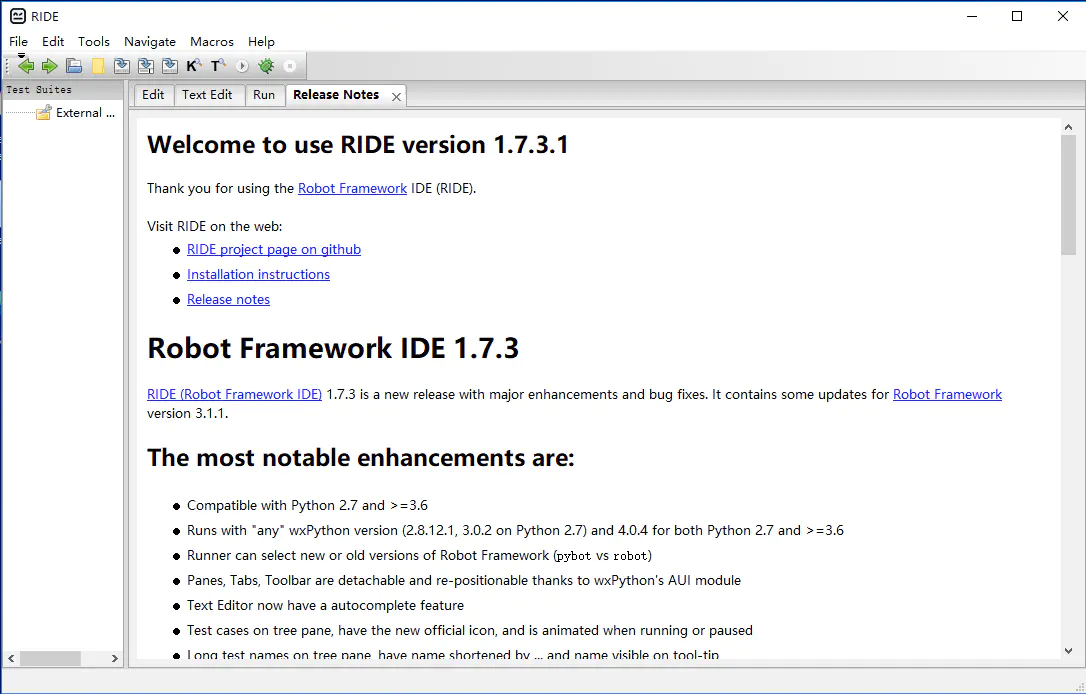Click the green Go Forward arrow
The width and height of the screenshot is (1086, 694).
pos(49,66)
